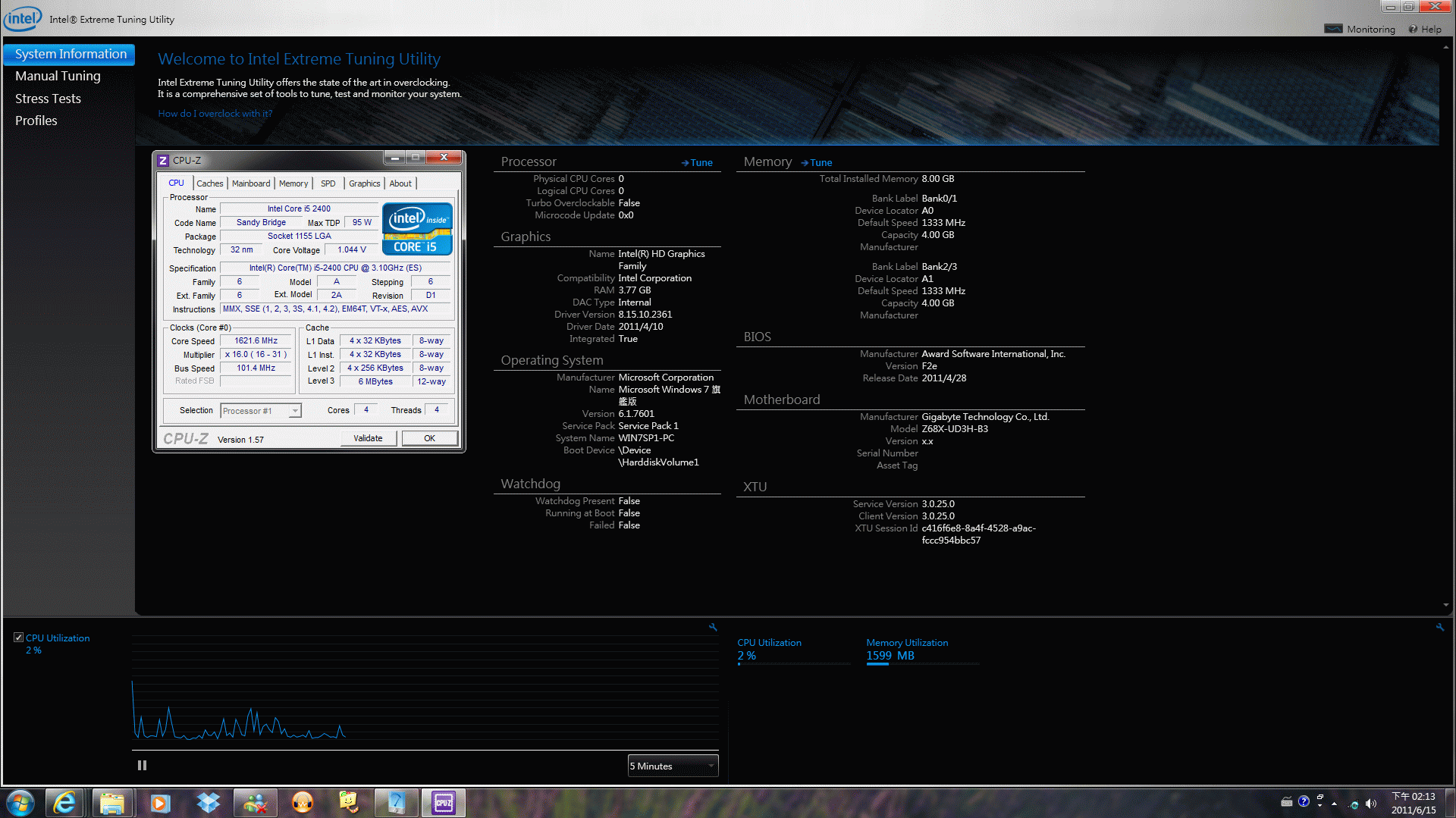Launch Internet Explorer from taskbar
This screenshot has height=818, width=1456.
(64, 802)
